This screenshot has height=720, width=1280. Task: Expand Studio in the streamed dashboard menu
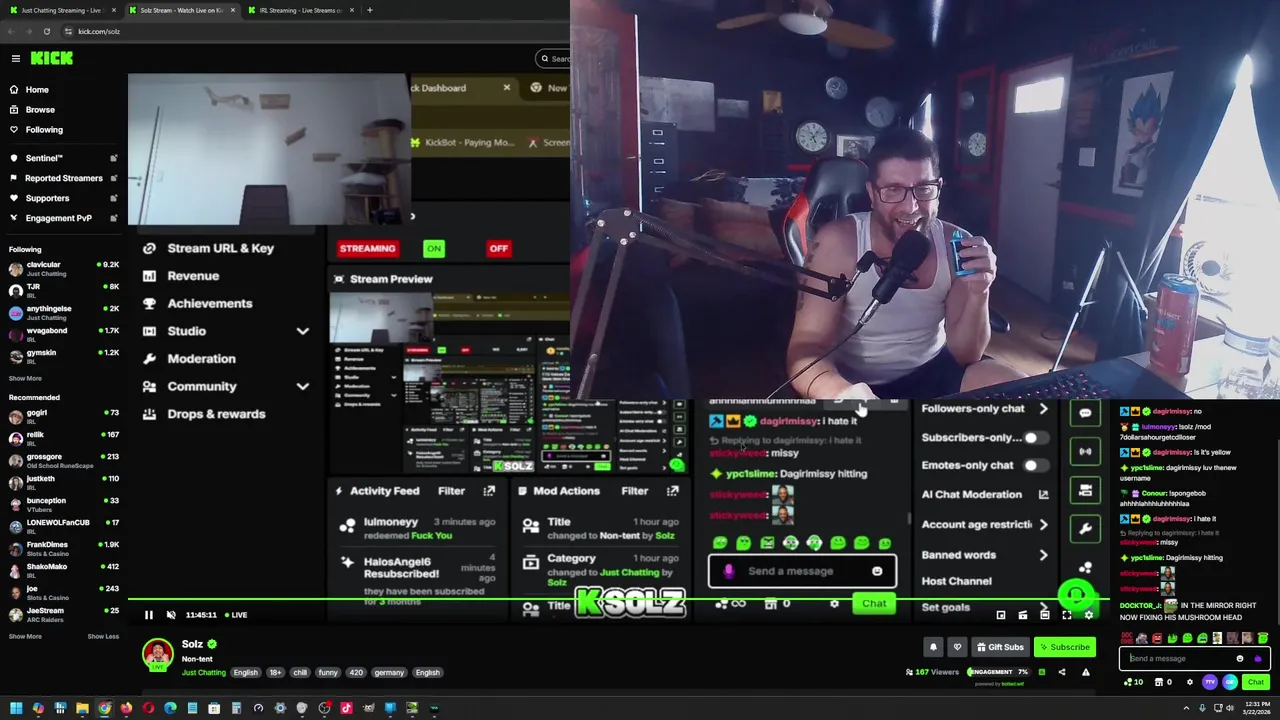tap(302, 331)
